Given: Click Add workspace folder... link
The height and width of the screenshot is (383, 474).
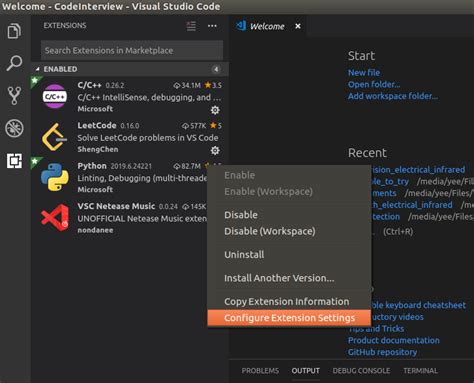Looking at the screenshot, I should click(393, 96).
